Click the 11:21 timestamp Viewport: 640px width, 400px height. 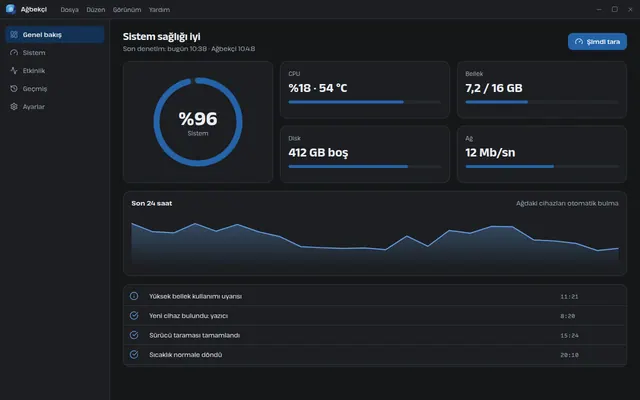pos(569,297)
